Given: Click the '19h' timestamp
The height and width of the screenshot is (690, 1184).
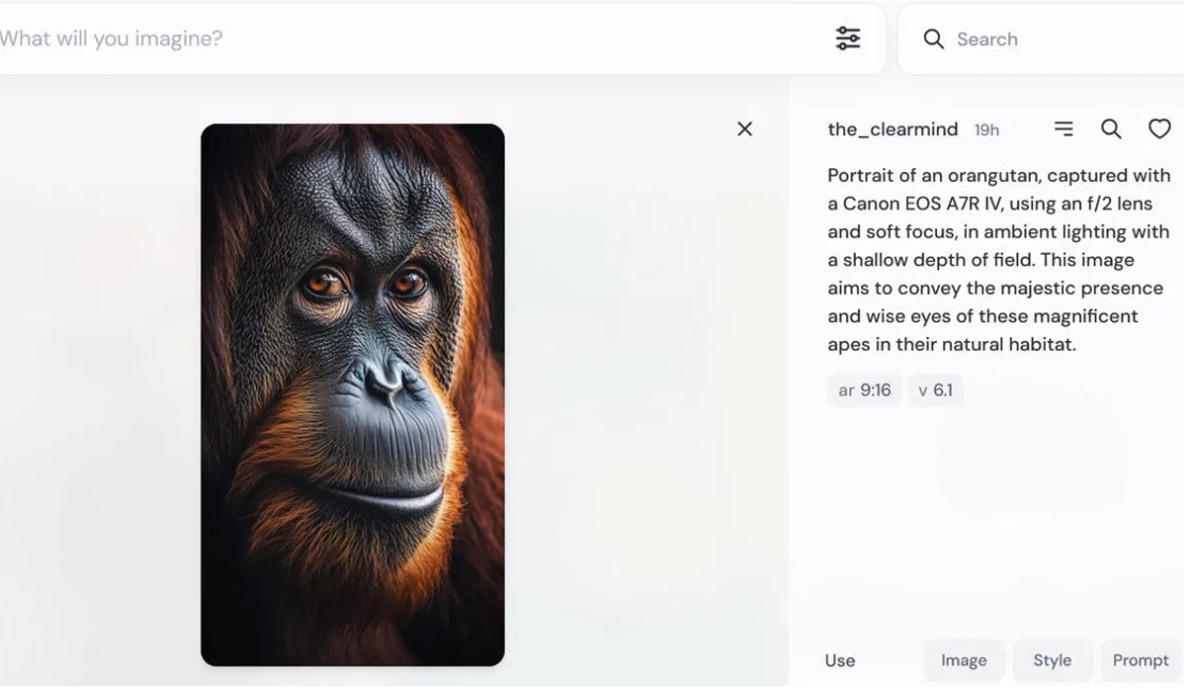Looking at the screenshot, I should [x=986, y=131].
